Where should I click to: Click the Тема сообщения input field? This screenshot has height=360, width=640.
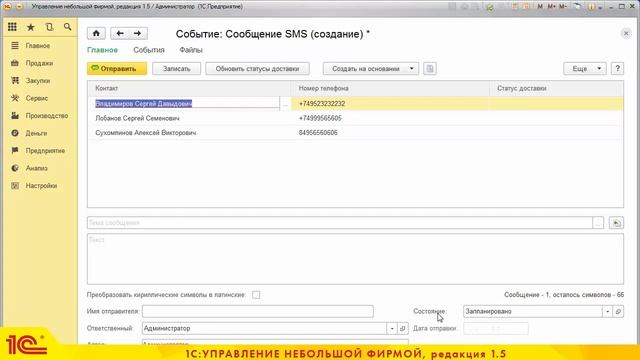[340, 223]
